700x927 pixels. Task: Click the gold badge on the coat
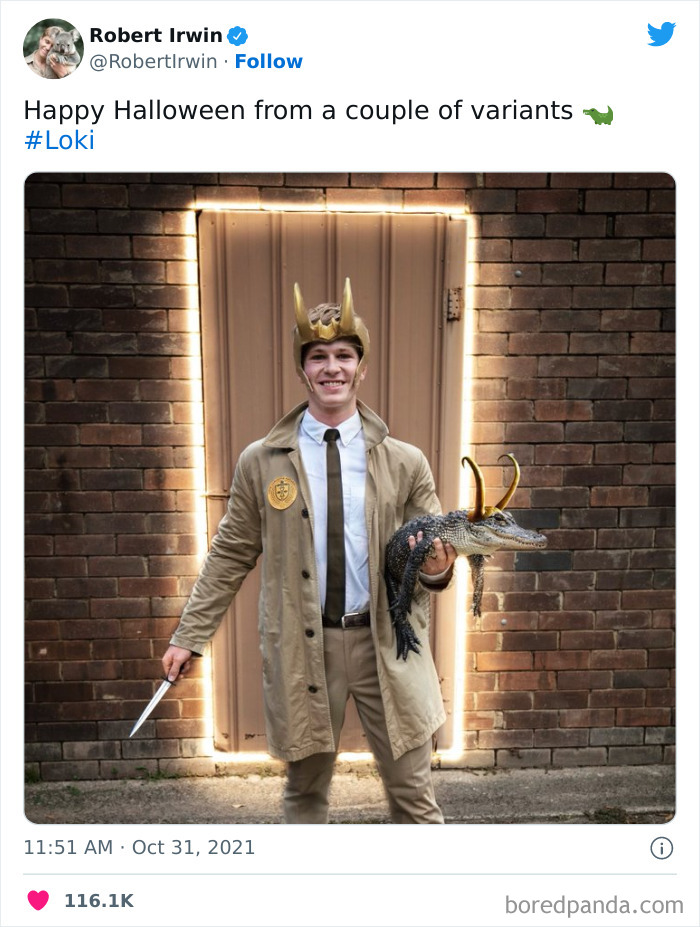click(x=282, y=493)
